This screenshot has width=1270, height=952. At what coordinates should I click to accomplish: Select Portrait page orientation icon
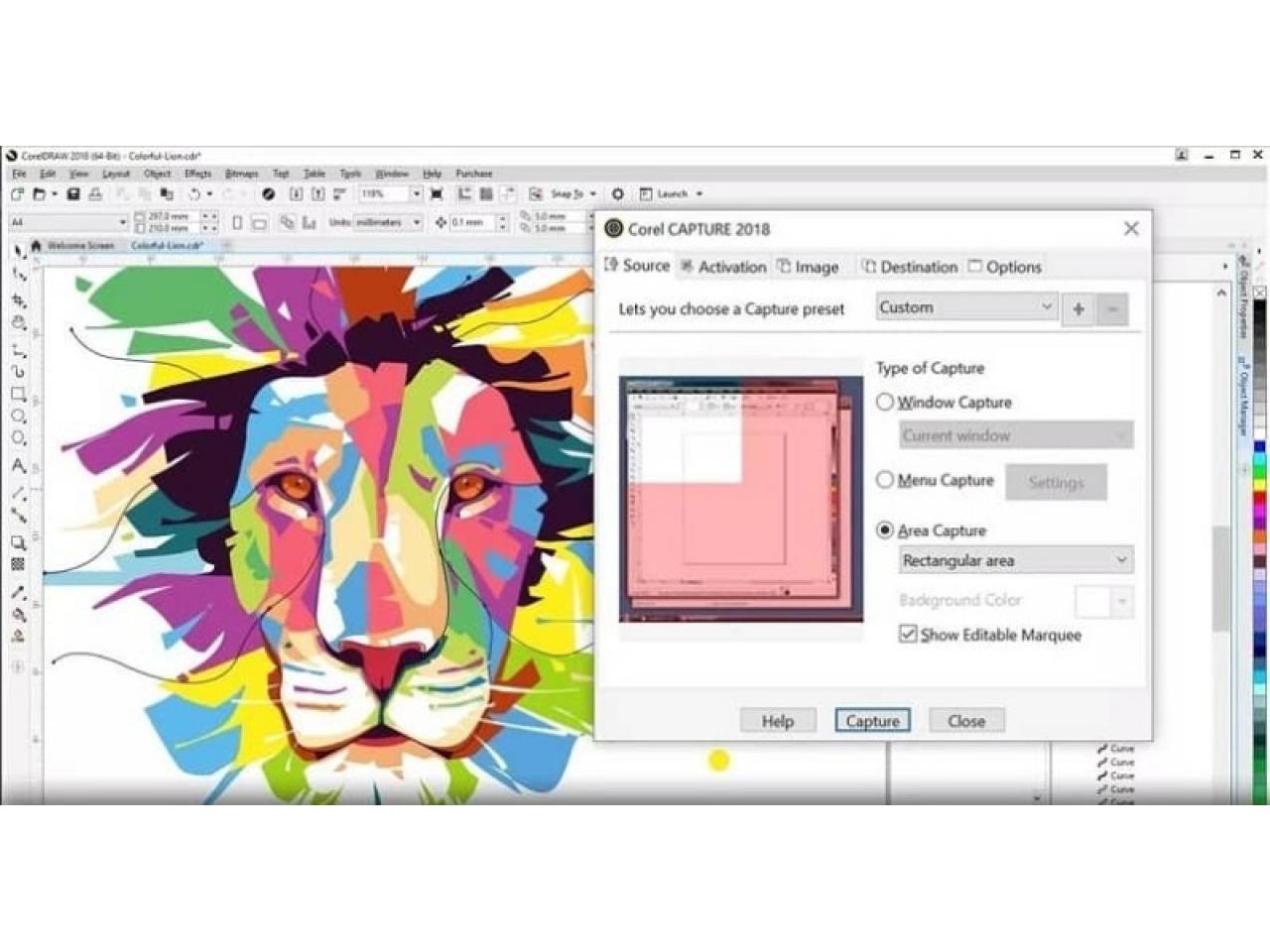(x=237, y=223)
